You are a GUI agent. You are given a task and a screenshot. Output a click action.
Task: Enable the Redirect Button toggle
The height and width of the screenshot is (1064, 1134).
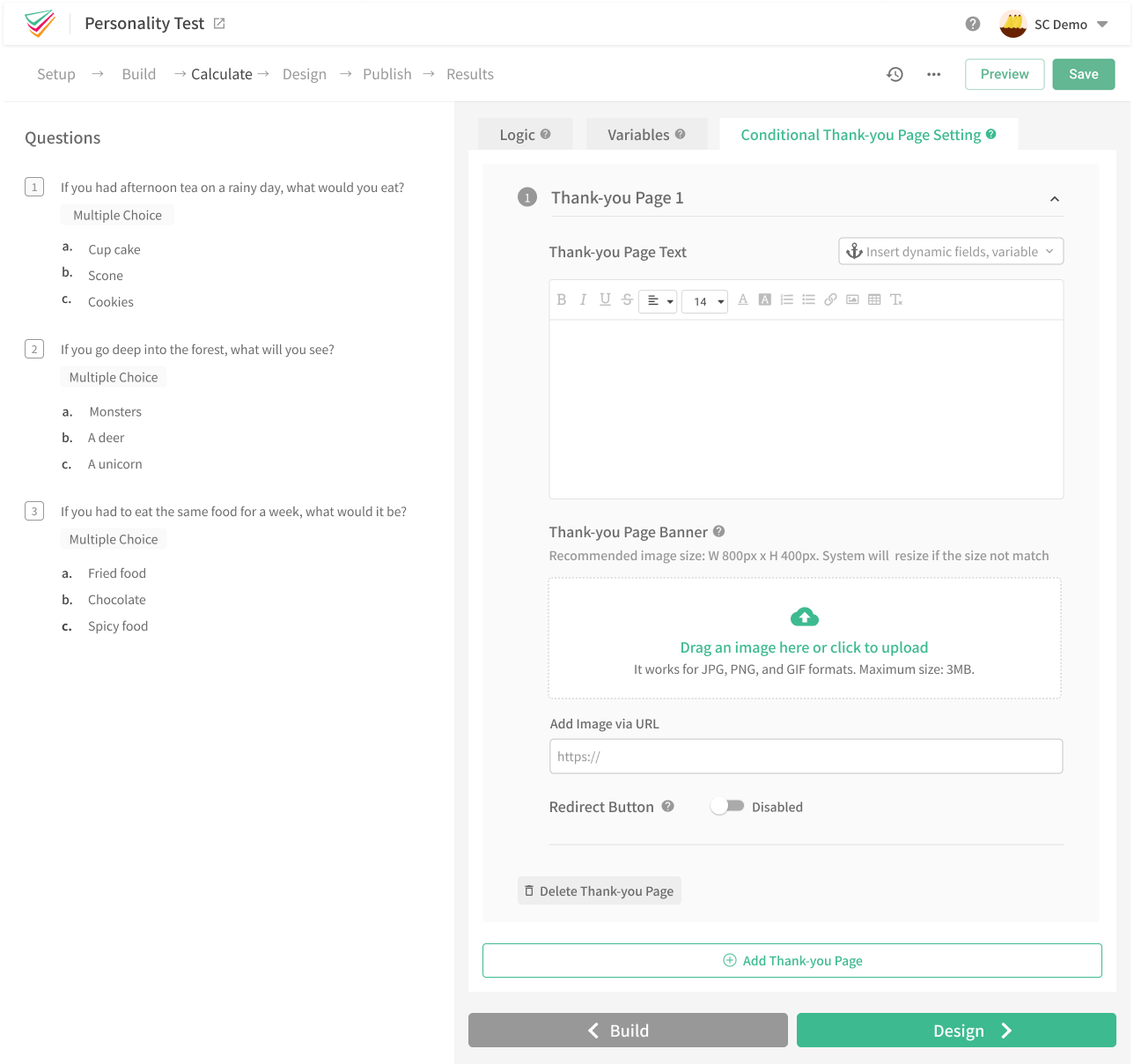click(x=727, y=805)
